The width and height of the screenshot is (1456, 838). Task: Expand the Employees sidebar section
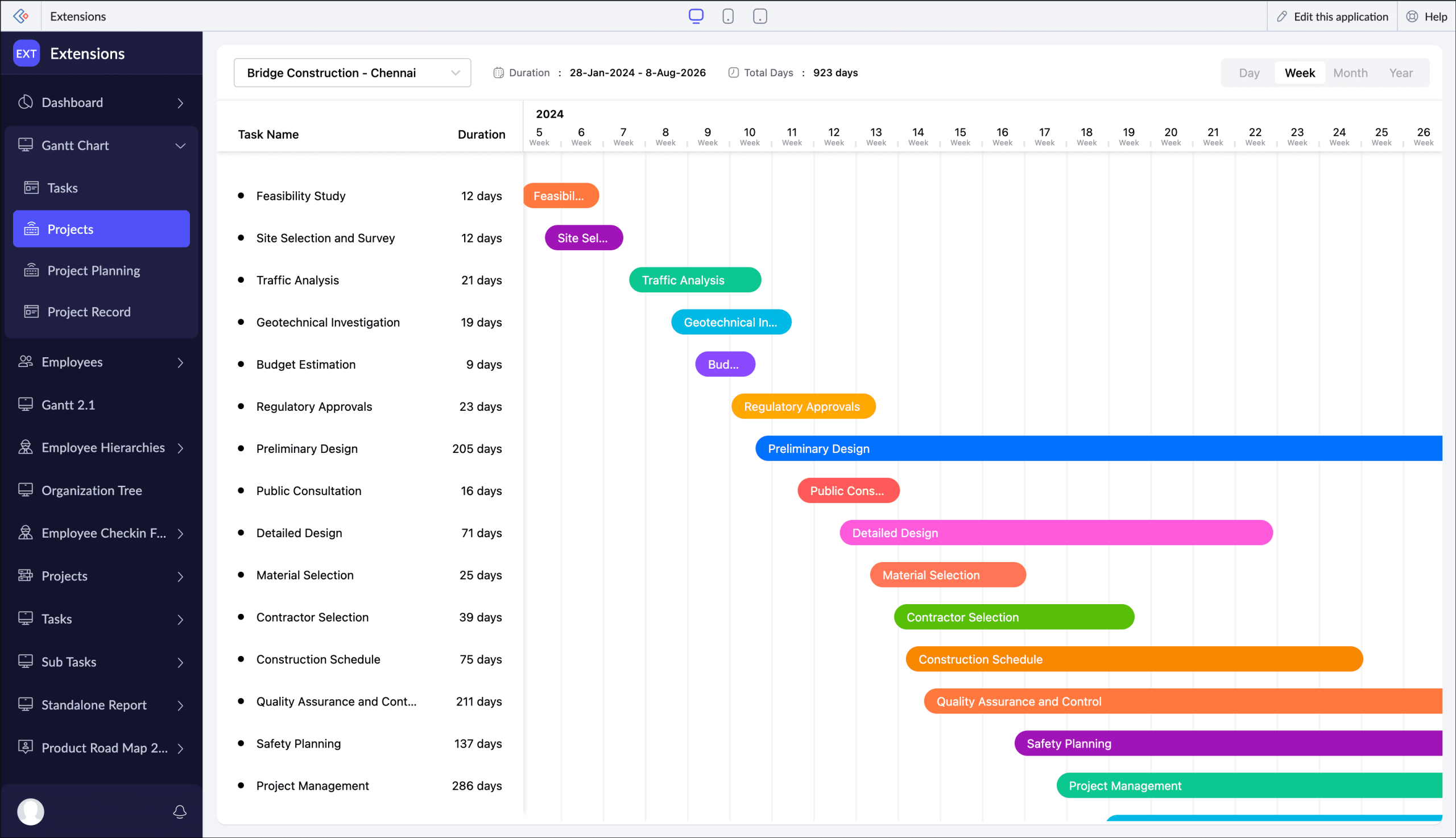point(180,362)
